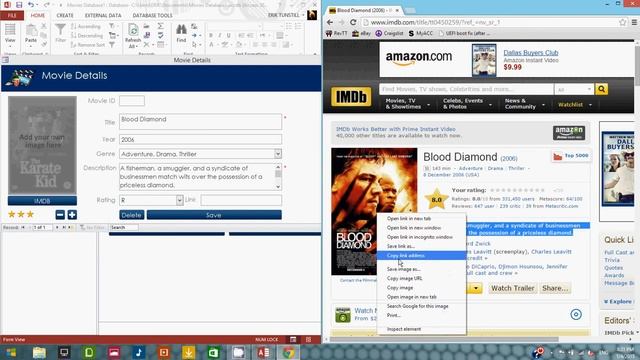Open the Chrome hamburger menu
The height and width of the screenshot is (360, 640).
(x=634, y=22)
